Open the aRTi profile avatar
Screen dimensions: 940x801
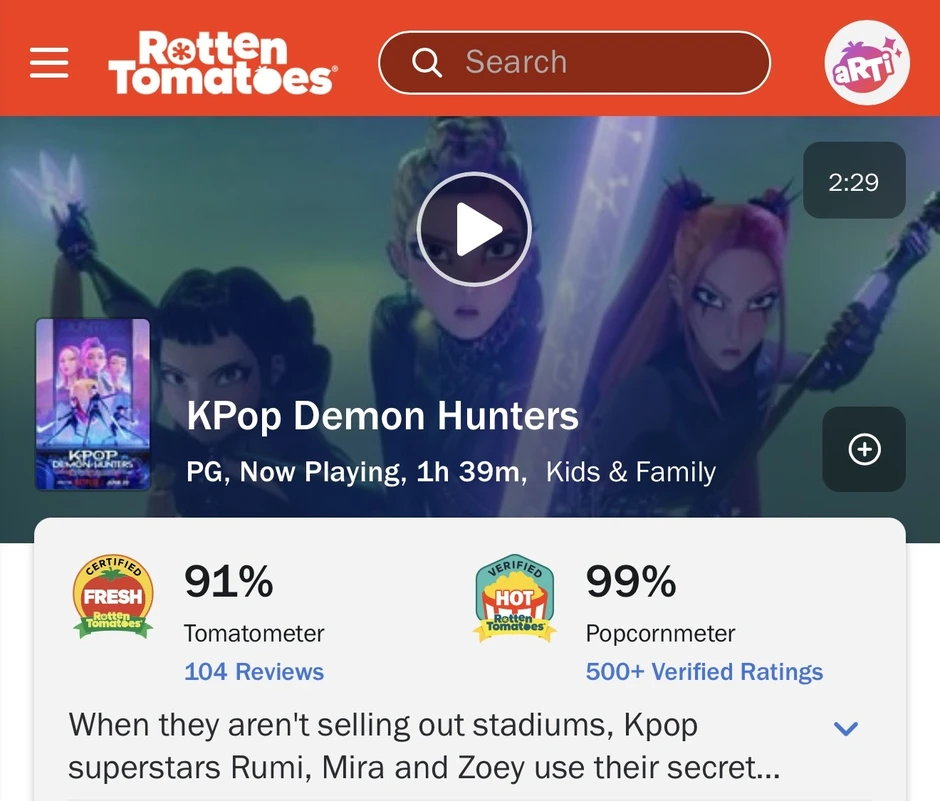866,62
